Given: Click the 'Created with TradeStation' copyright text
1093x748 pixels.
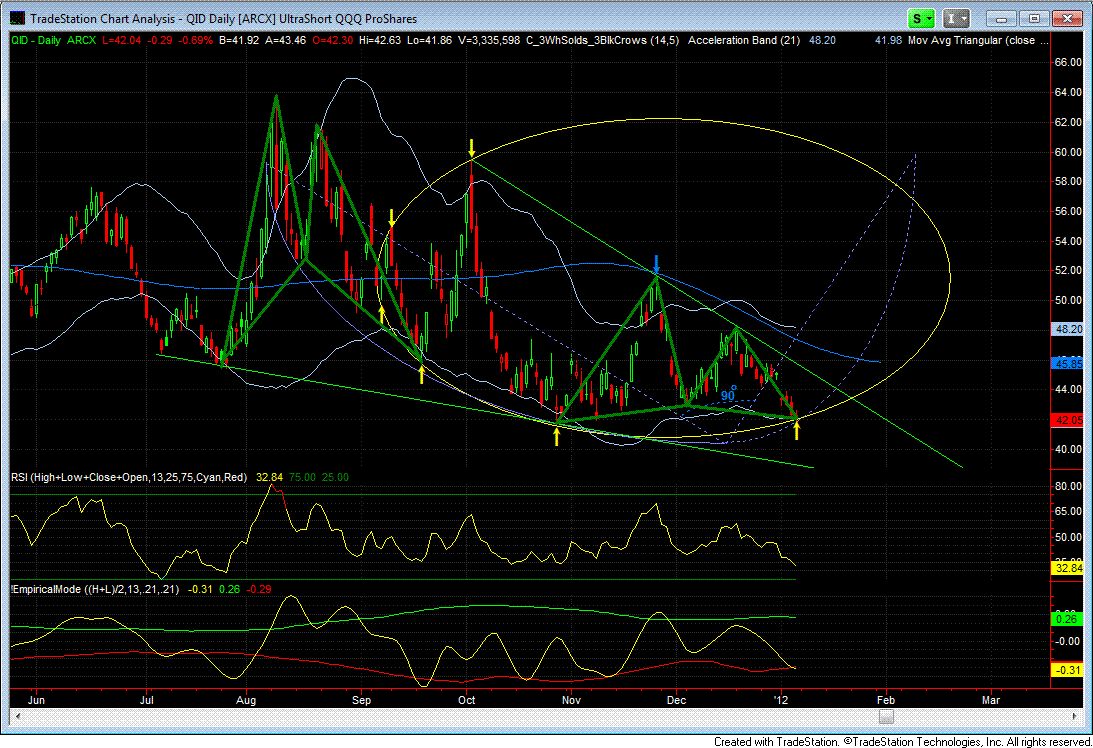Looking at the screenshot, I should pyautogui.click(x=902, y=742).
